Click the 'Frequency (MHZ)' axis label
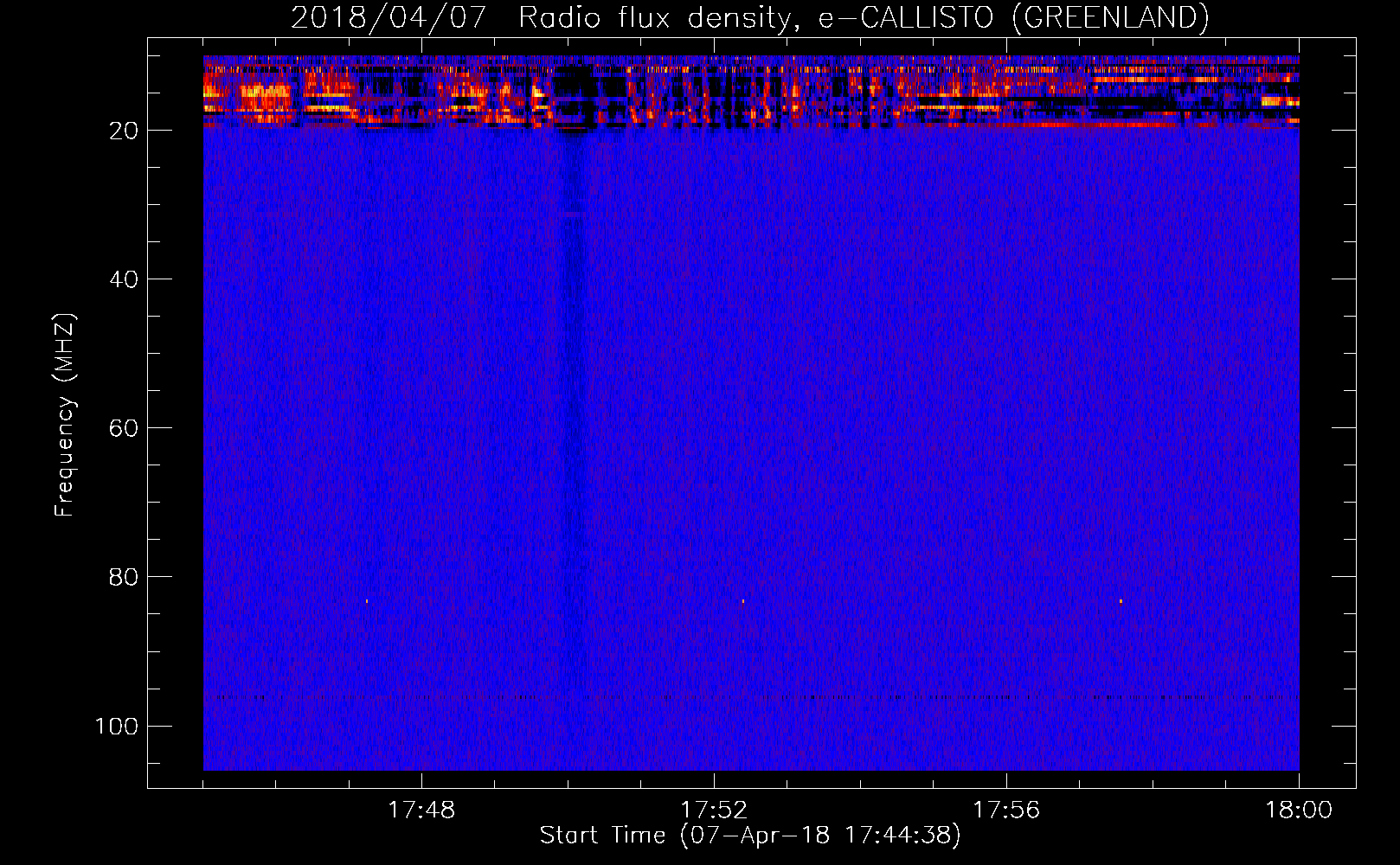Viewport: 1400px width, 865px height. point(65,415)
